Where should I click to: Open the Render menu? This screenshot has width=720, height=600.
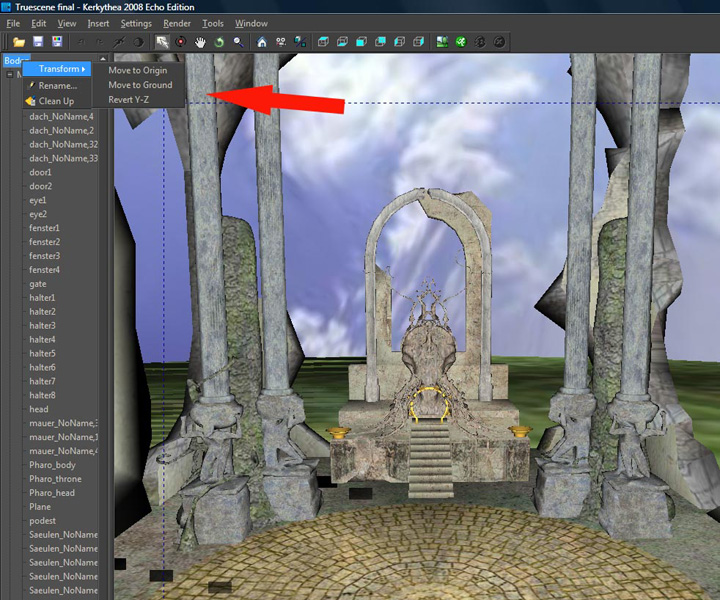(x=177, y=23)
